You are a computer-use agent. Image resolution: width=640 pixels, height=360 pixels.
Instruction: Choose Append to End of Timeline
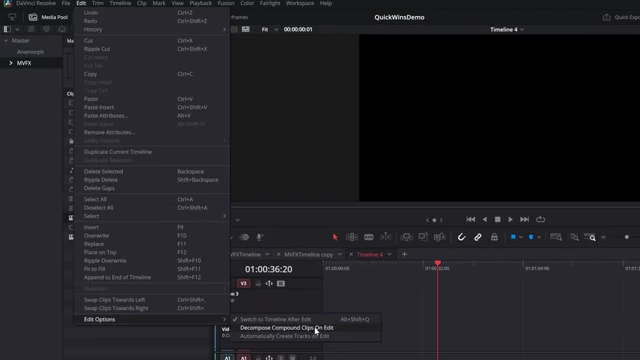[152, 277]
